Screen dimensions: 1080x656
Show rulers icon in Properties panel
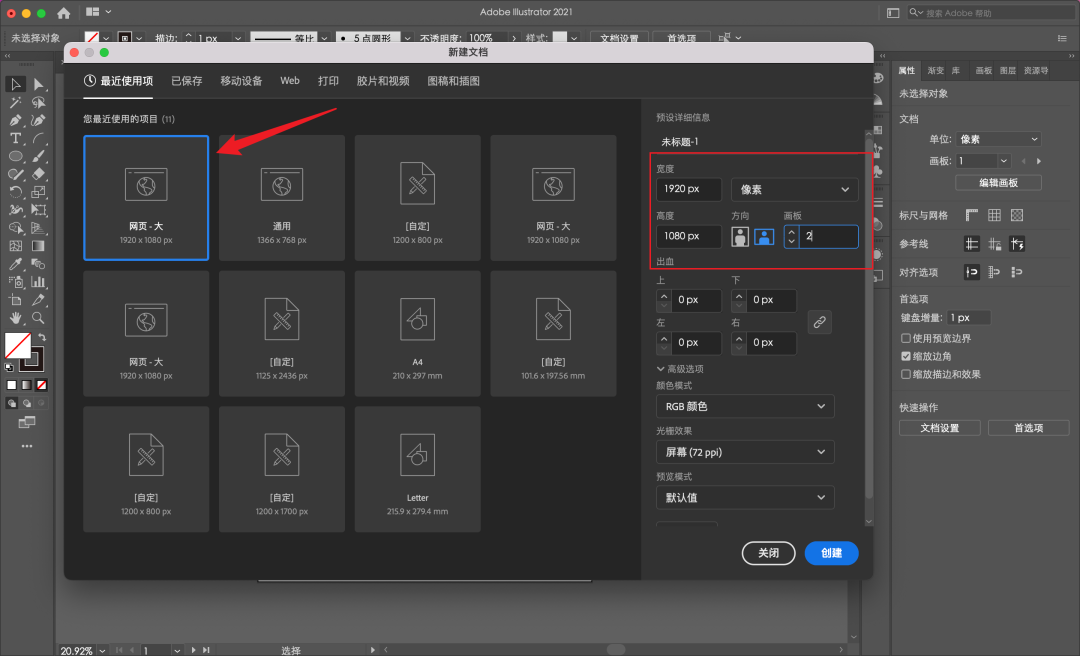(x=971, y=216)
